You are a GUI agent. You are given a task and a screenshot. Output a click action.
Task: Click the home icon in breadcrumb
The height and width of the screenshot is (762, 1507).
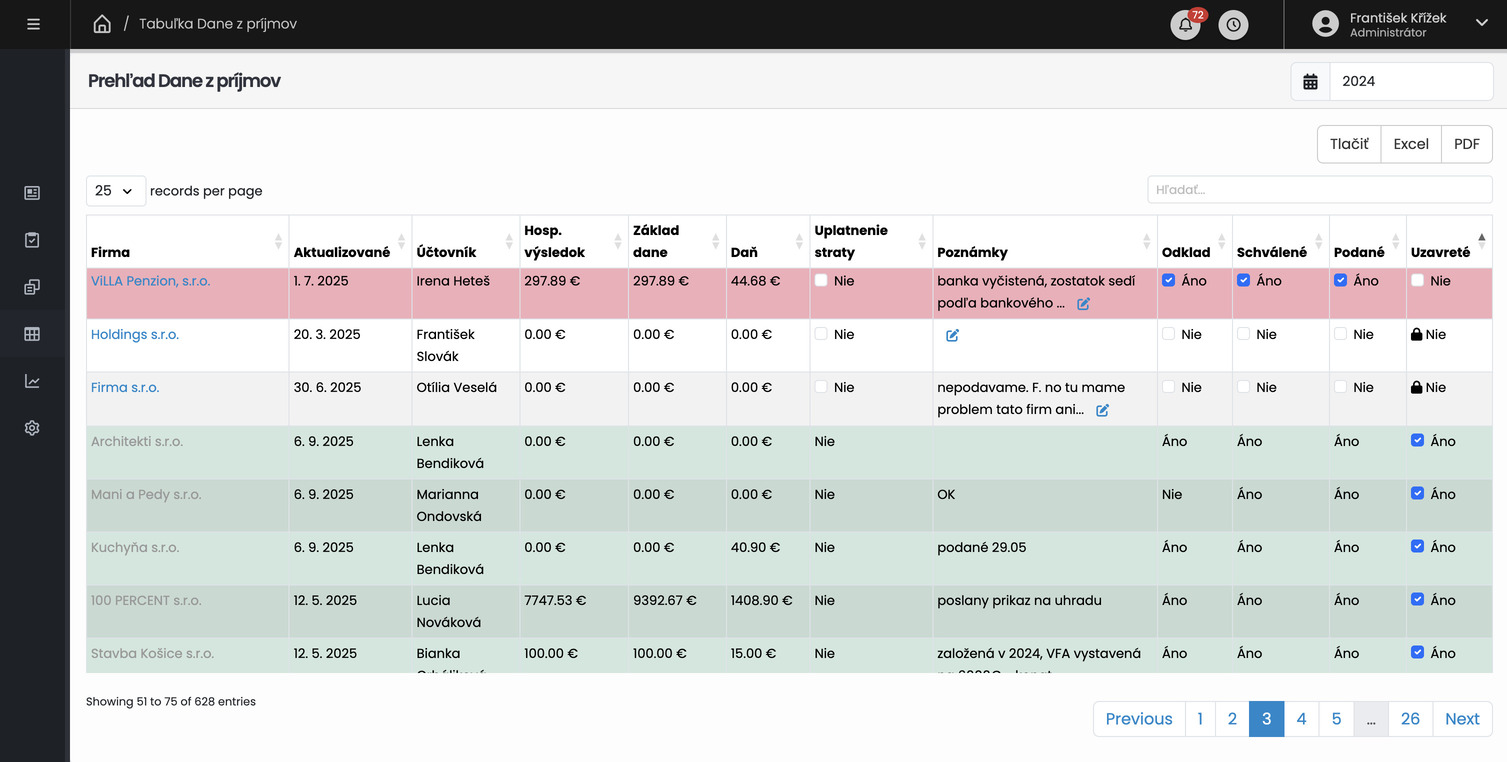102,24
